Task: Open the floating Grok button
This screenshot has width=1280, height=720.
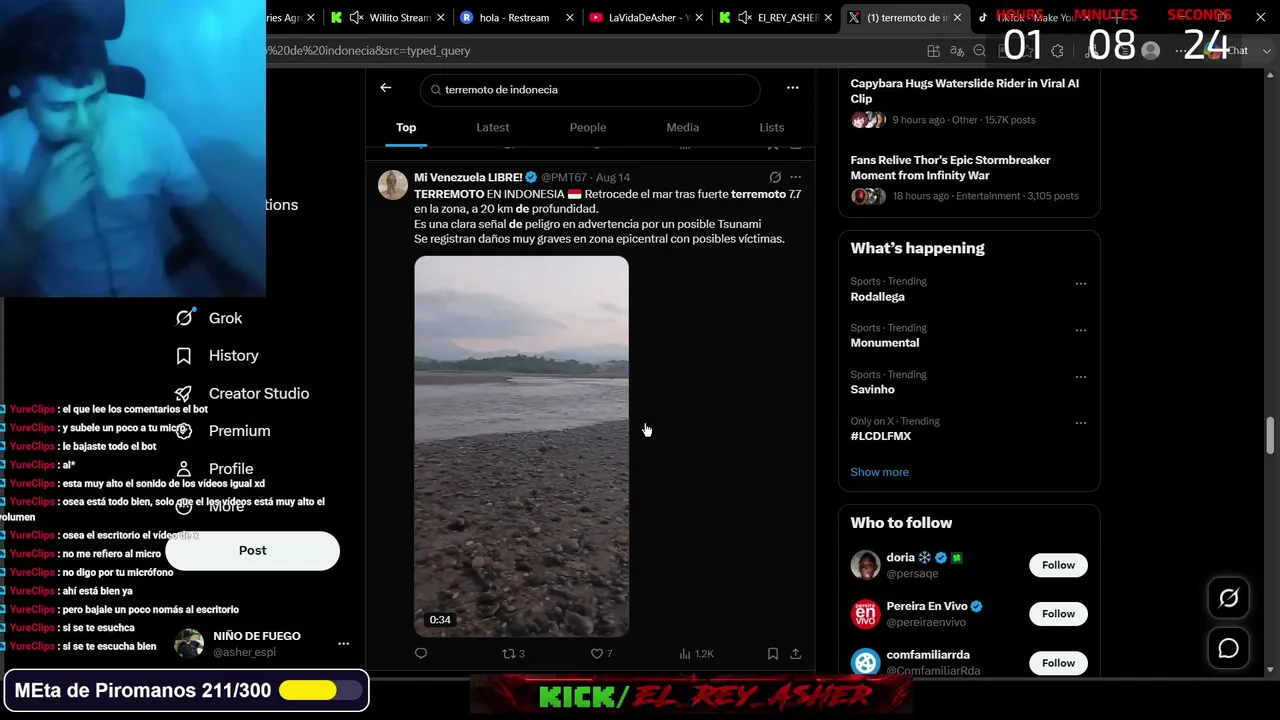Action: (1229, 598)
